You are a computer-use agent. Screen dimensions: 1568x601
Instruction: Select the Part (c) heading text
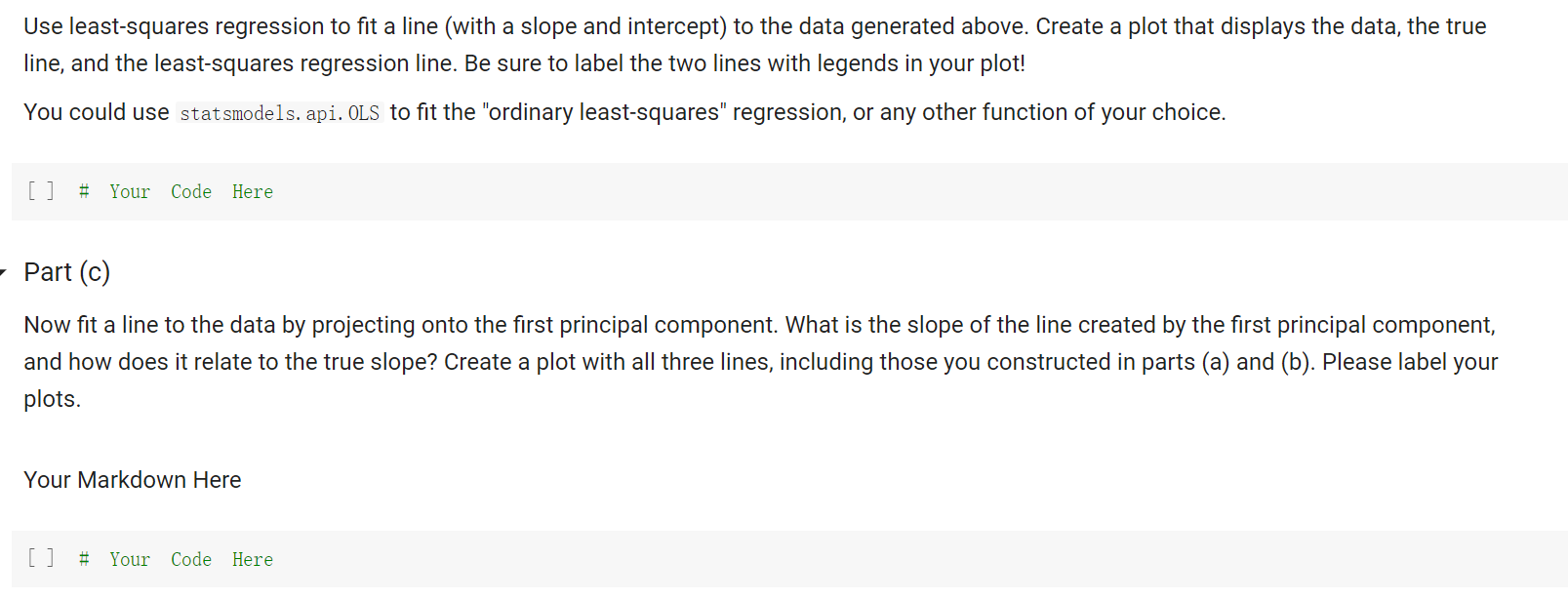pyautogui.click(x=65, y=272)
